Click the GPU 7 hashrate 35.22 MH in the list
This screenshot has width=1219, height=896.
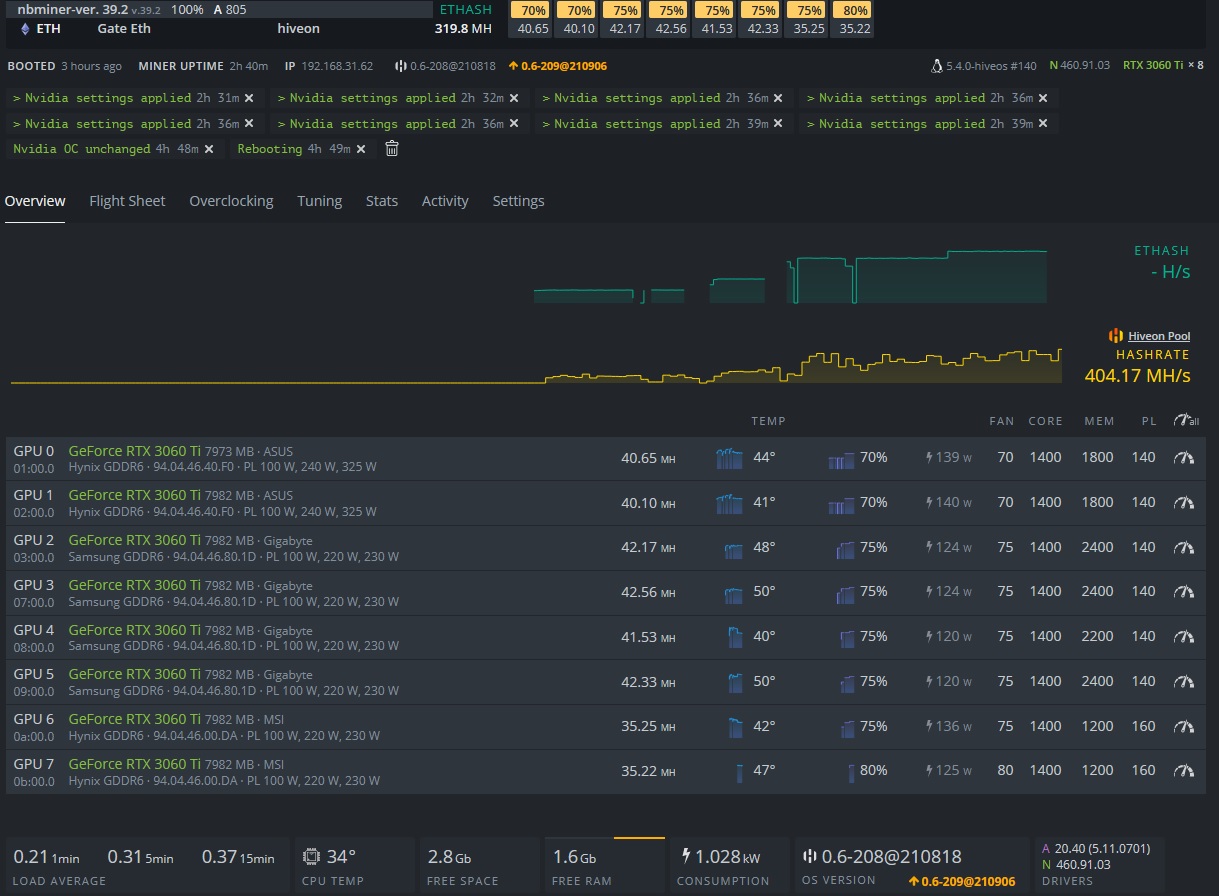pos(648,771)
